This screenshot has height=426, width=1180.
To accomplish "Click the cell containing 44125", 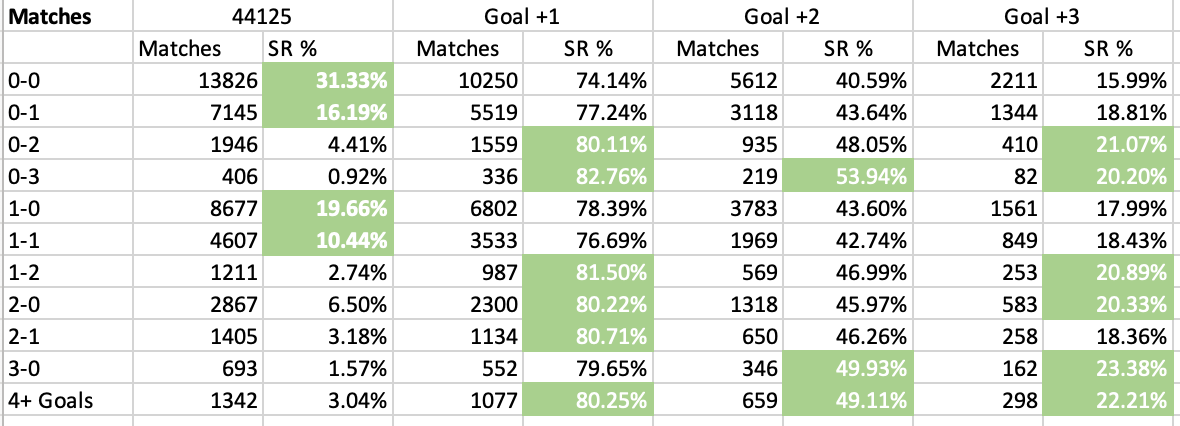I will (262, 17).
